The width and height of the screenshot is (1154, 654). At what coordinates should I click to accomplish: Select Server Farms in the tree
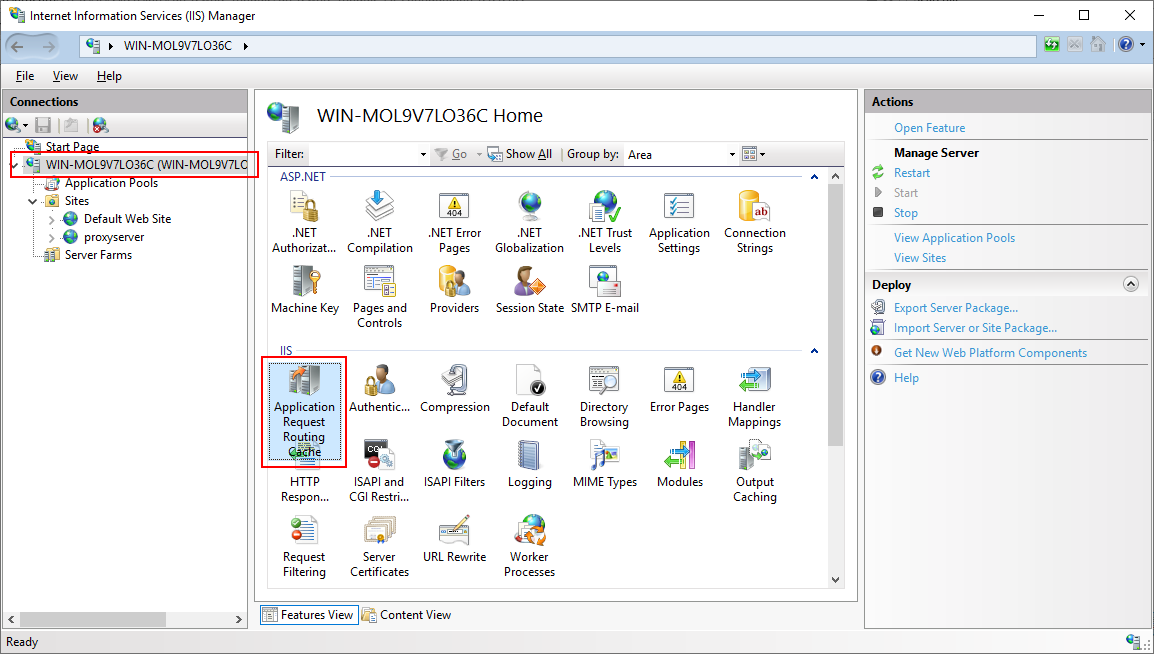tap(98, 255)
